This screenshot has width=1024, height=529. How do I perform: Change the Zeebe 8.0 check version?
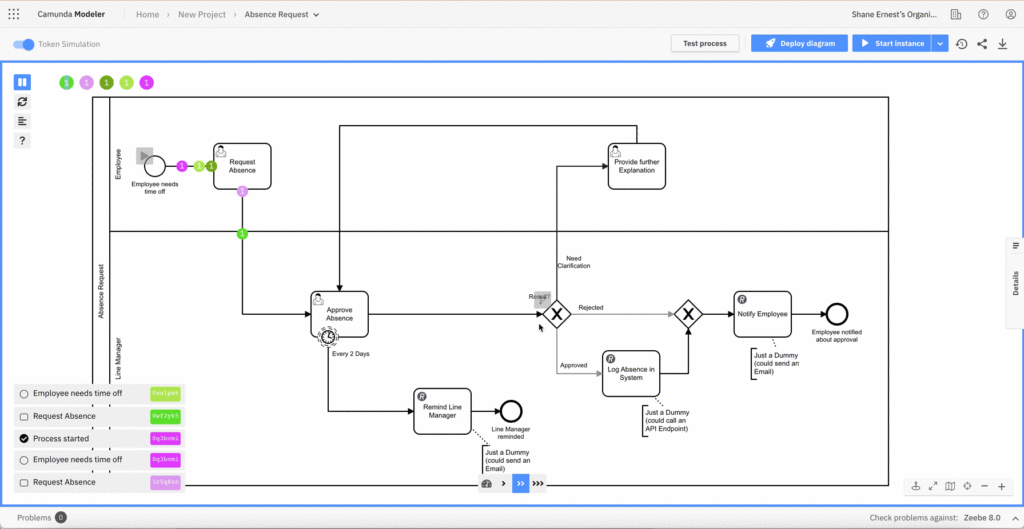pos(980,517)
